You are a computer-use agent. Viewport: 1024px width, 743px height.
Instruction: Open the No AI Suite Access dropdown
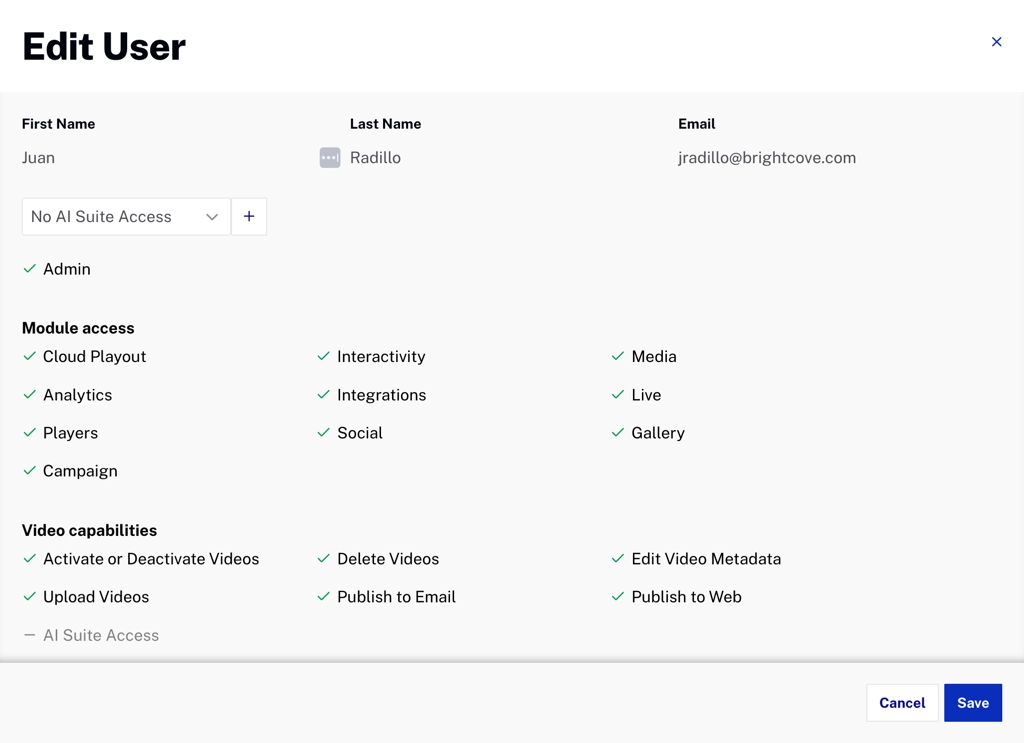tap(126, 217)
